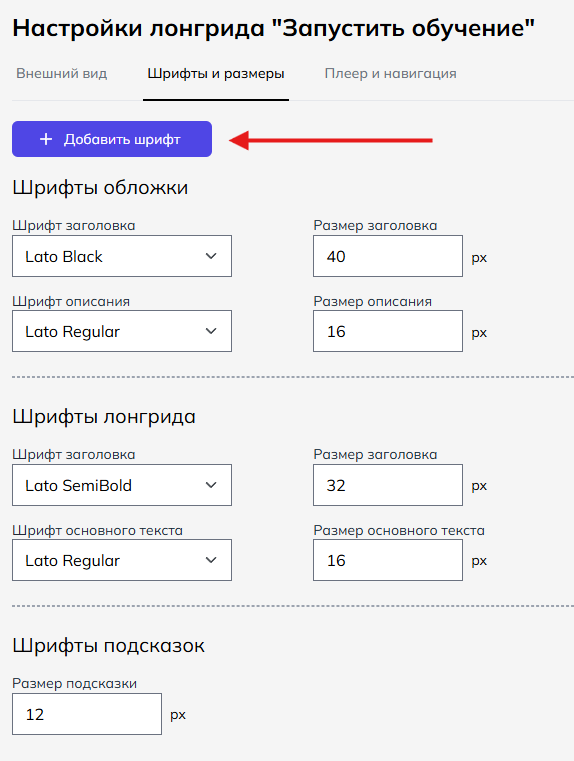Click chevron arrow of Lato SemiBold dropdown
Screen dimensions: 574x761
tap(211, 485)
